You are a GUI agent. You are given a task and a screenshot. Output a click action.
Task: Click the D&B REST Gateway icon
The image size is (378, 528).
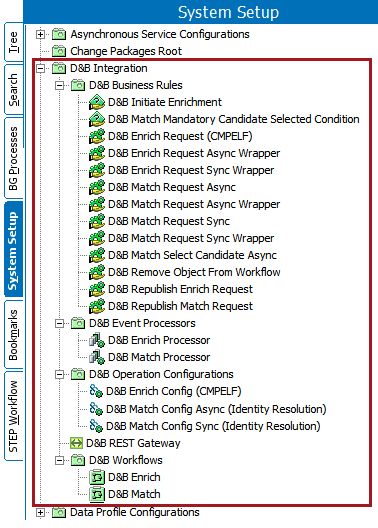pos(76,443)
